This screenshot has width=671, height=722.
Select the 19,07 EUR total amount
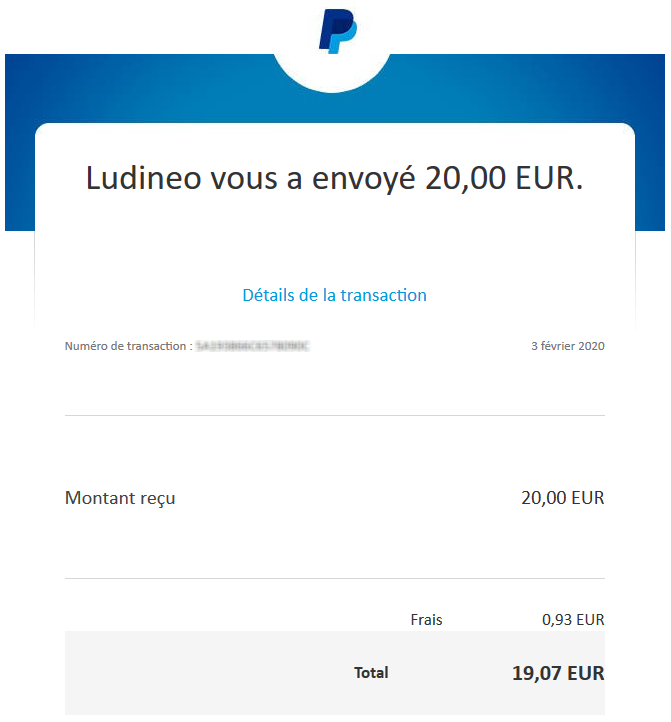(x=558, y=673)
